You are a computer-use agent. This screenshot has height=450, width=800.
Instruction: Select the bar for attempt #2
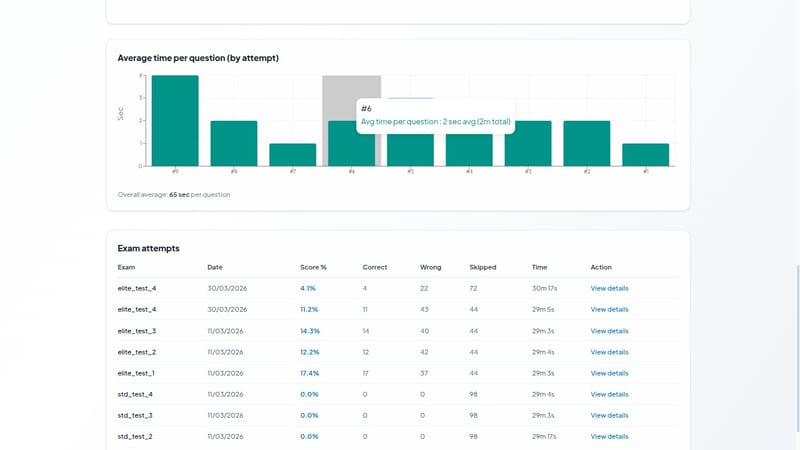coord(587,143)
